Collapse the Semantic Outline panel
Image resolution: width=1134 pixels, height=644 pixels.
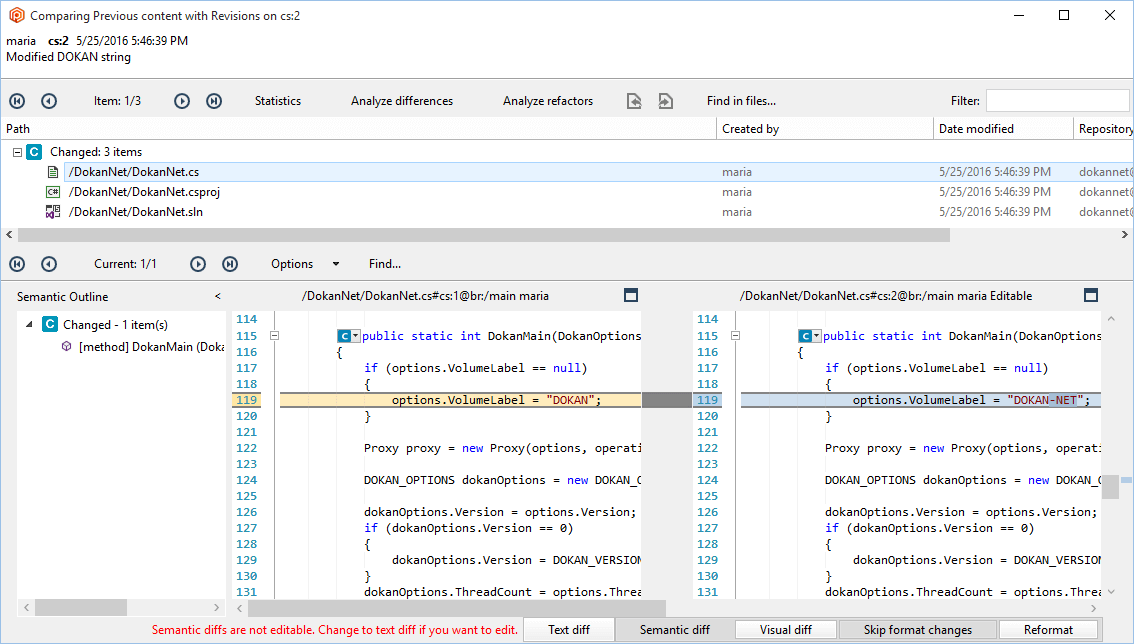tap(218, 296)
